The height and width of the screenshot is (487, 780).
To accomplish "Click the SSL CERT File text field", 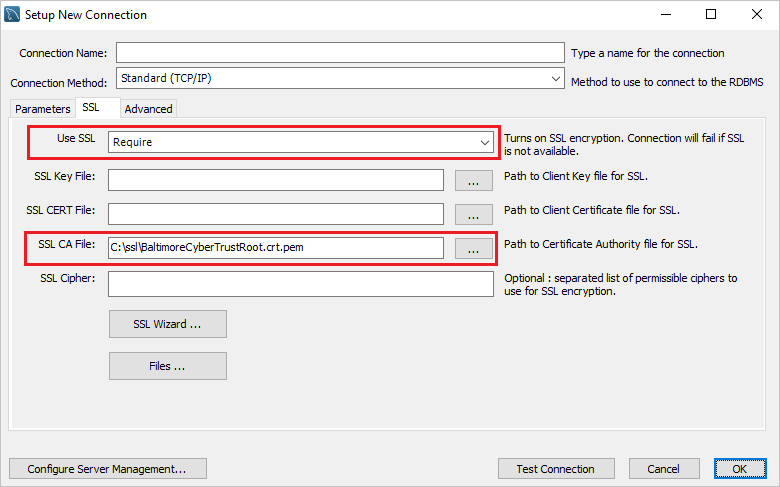I will (276, 214).
